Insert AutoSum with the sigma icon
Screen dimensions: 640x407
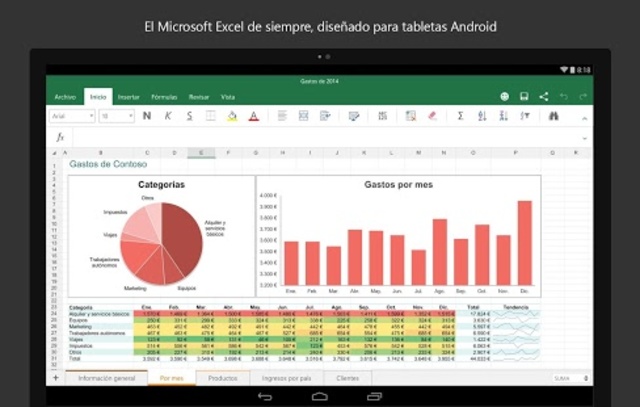click(x=460, y=116)
